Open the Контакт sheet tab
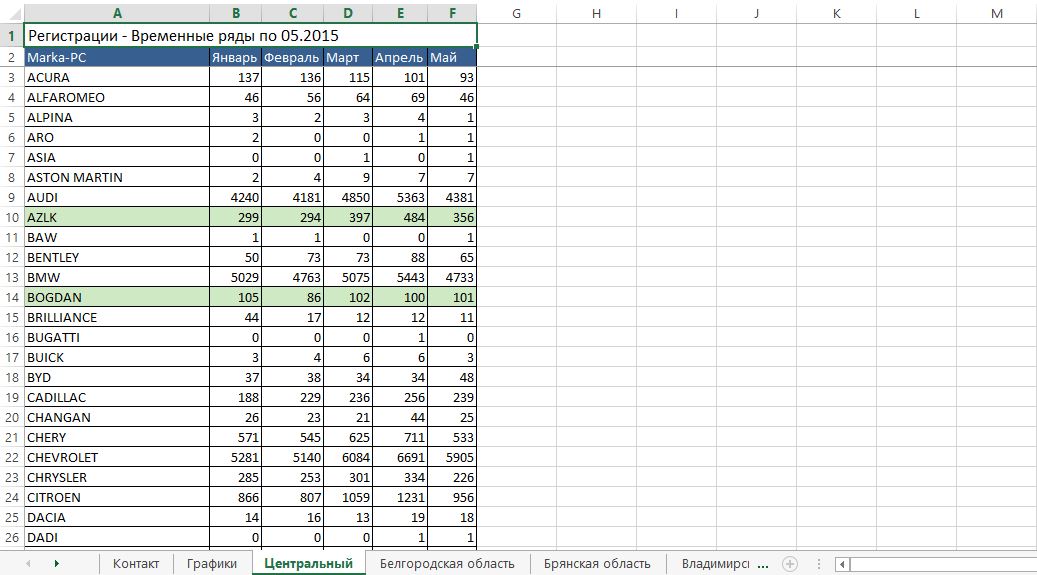The image size is (1037, 575). (136, 564)
